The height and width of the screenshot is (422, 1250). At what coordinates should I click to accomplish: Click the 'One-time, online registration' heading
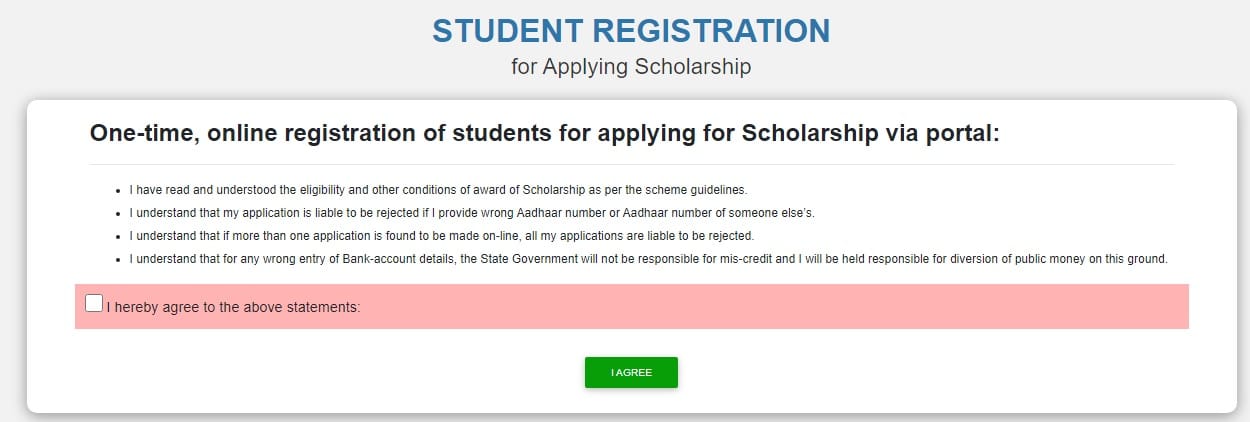(545, 133)
